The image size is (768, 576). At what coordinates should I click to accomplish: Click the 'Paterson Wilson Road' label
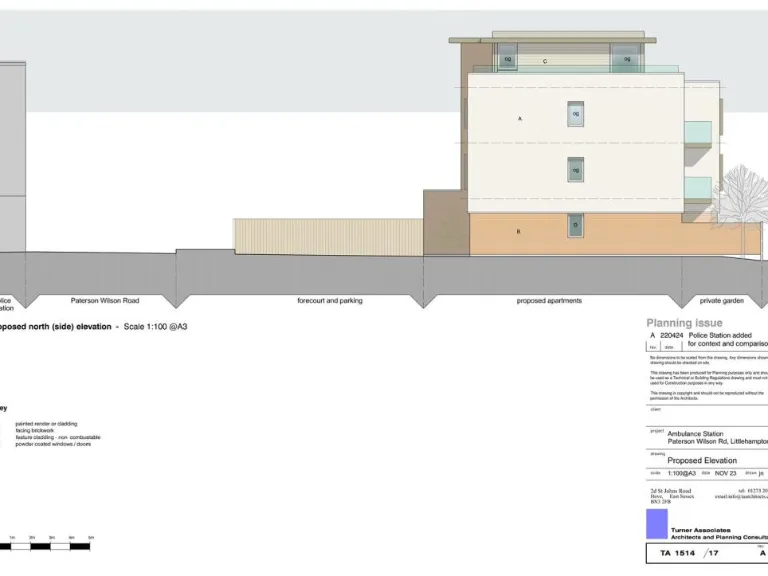105,300
